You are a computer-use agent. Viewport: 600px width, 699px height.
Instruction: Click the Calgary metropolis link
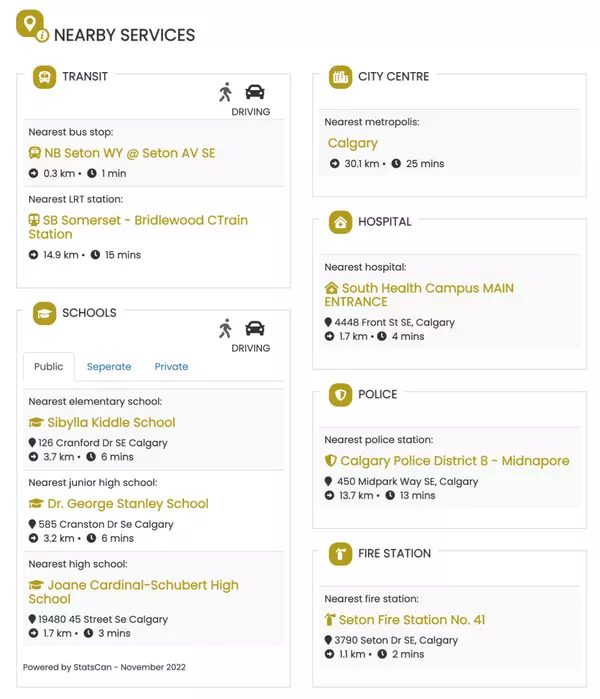pyautogui.click(x=352, y=144)
